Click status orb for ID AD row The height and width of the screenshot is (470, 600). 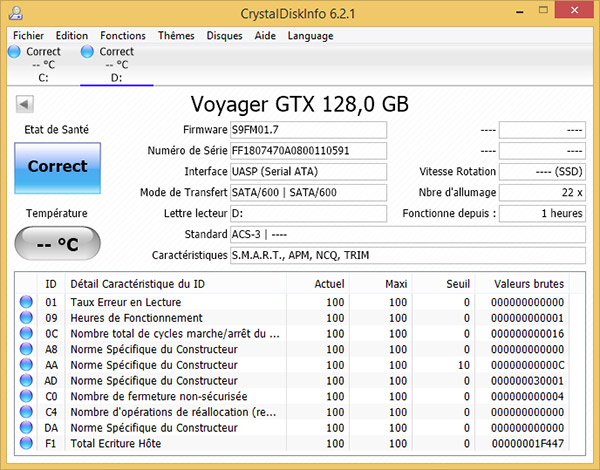pos(26,380)
